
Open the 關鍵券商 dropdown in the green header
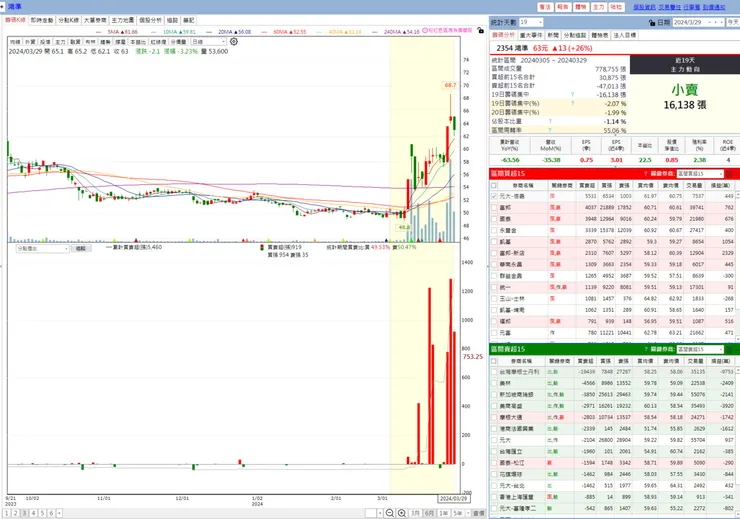point(699,349)
